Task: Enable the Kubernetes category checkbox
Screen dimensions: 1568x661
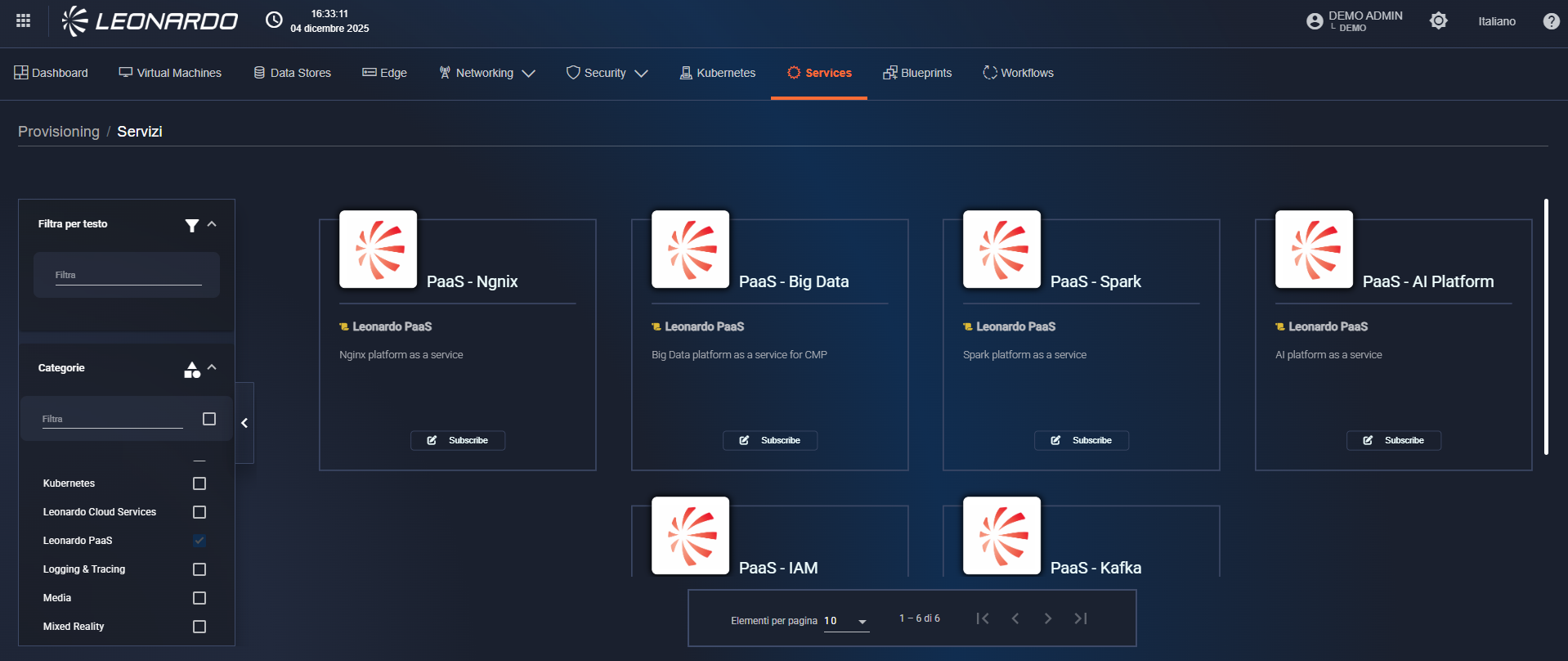Action: tap(199, 483)
